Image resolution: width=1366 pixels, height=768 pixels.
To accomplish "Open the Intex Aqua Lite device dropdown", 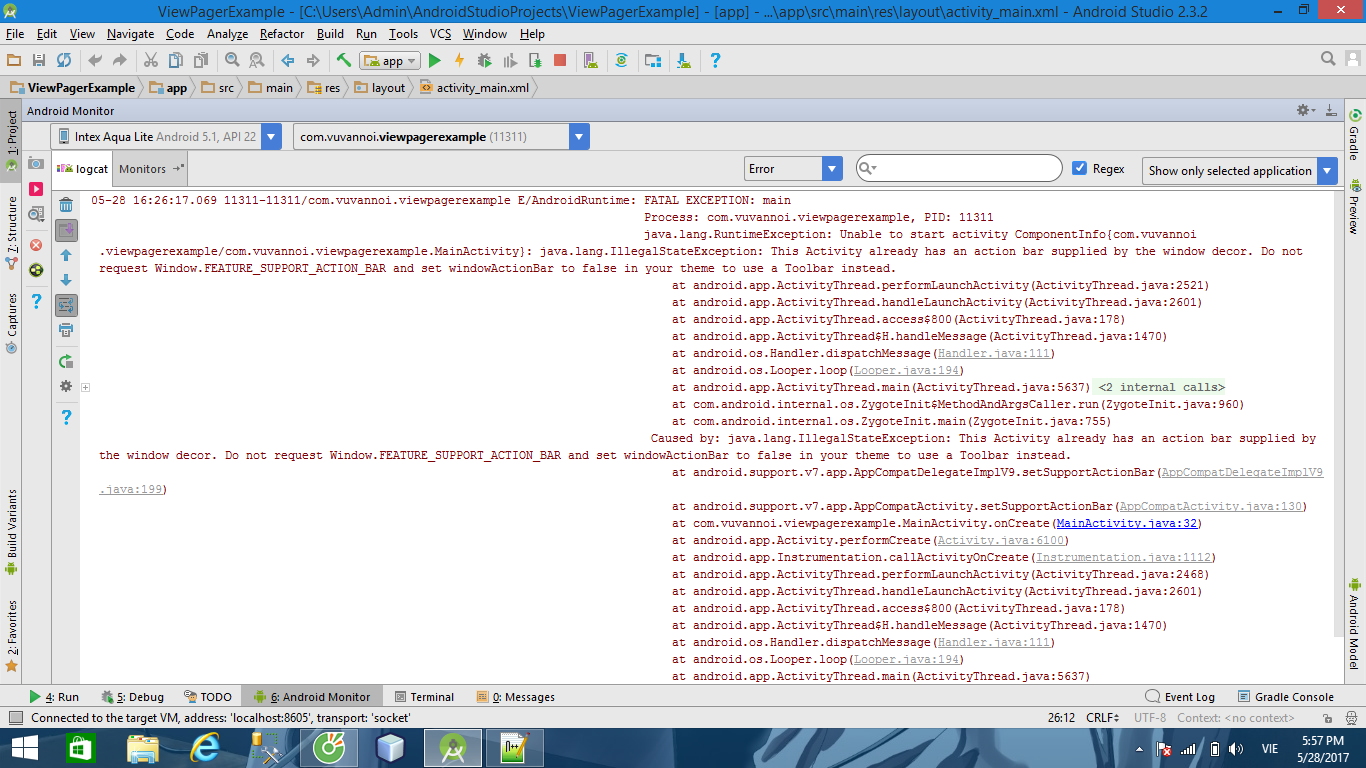I will tap(166, 137).
